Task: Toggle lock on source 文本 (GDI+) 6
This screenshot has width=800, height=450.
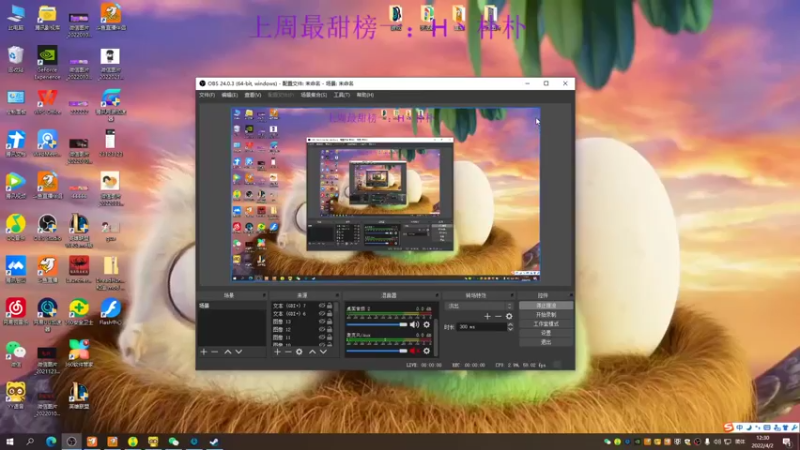Action: click(330, 314)
